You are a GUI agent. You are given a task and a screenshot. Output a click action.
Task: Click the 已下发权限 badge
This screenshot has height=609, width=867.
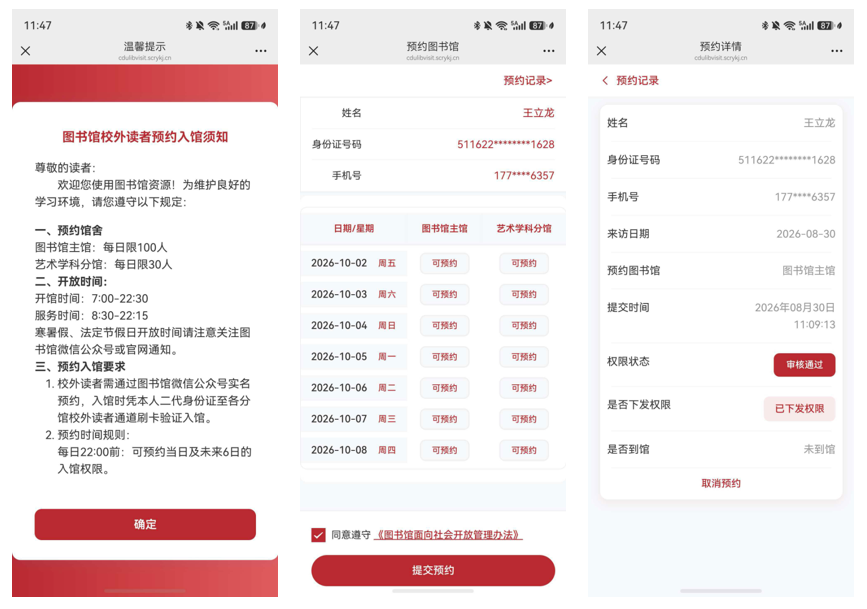pyautogui.click(x=800, y=409)
